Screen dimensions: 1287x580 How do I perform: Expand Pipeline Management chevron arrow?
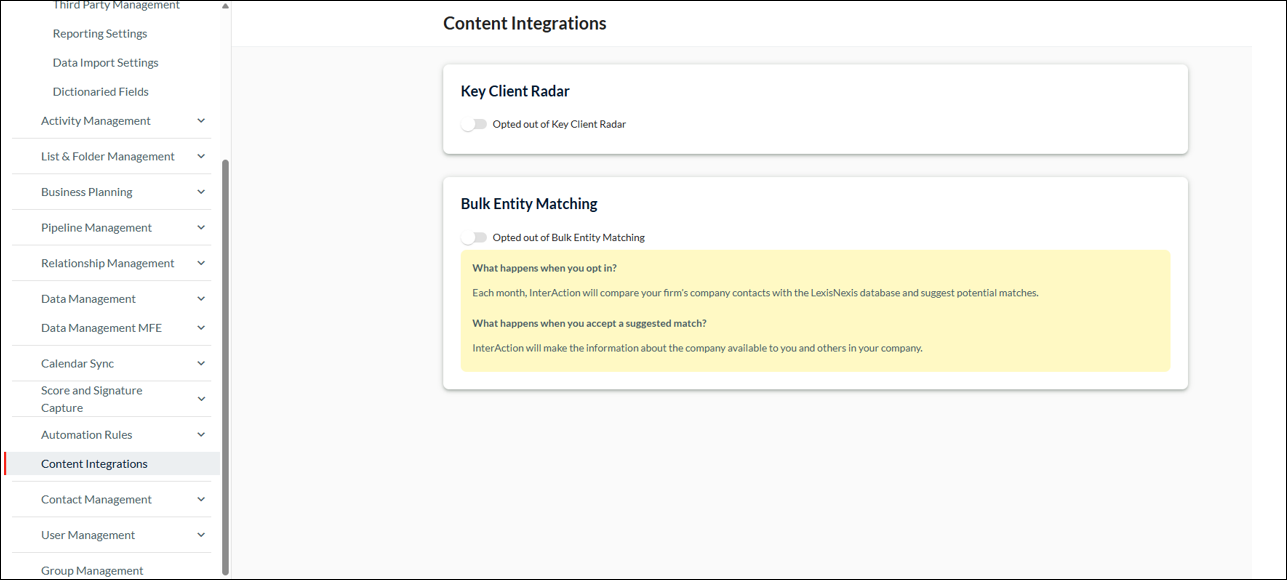tap(201, 228)
